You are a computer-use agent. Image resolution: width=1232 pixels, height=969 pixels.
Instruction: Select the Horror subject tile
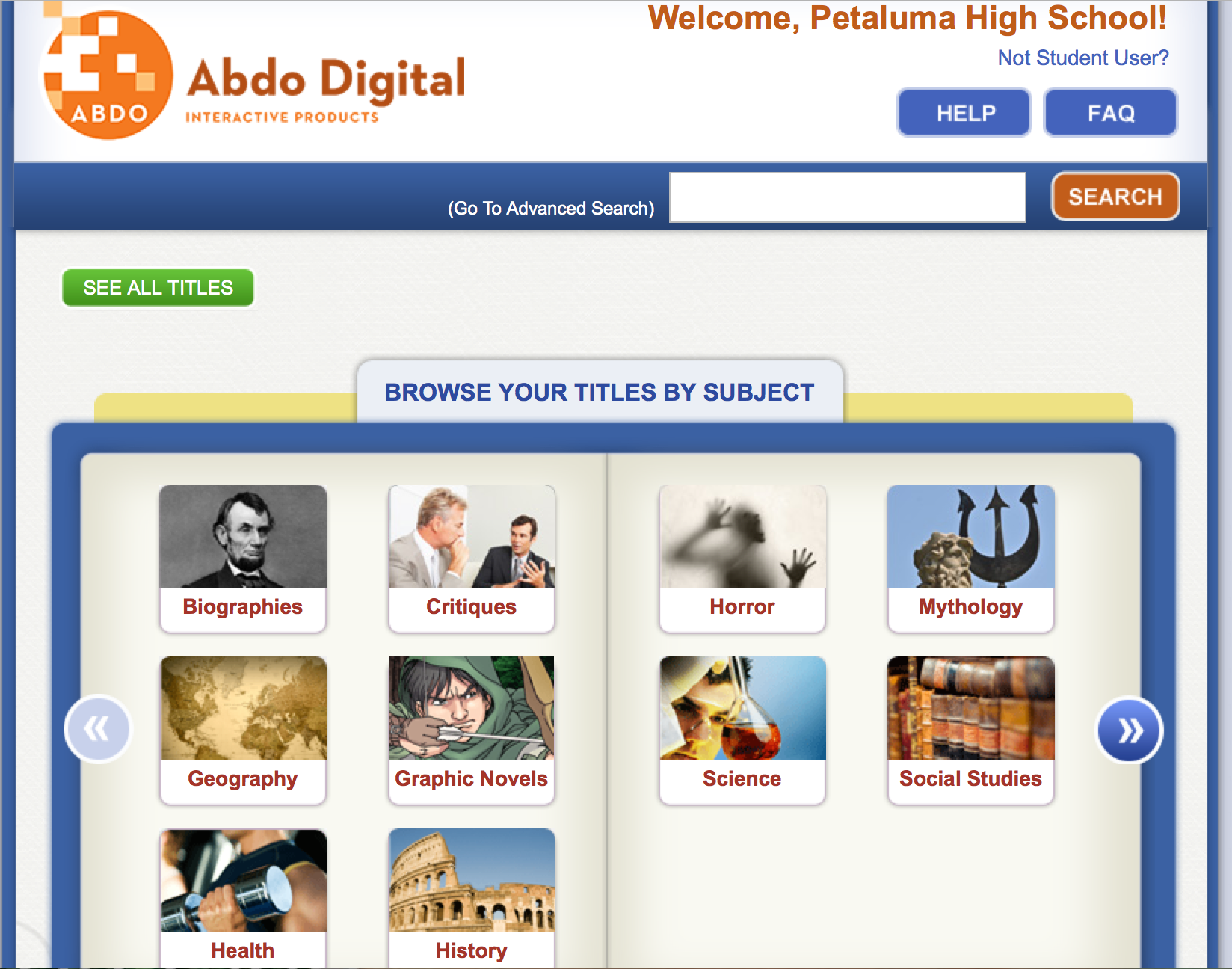pos(742,558)
